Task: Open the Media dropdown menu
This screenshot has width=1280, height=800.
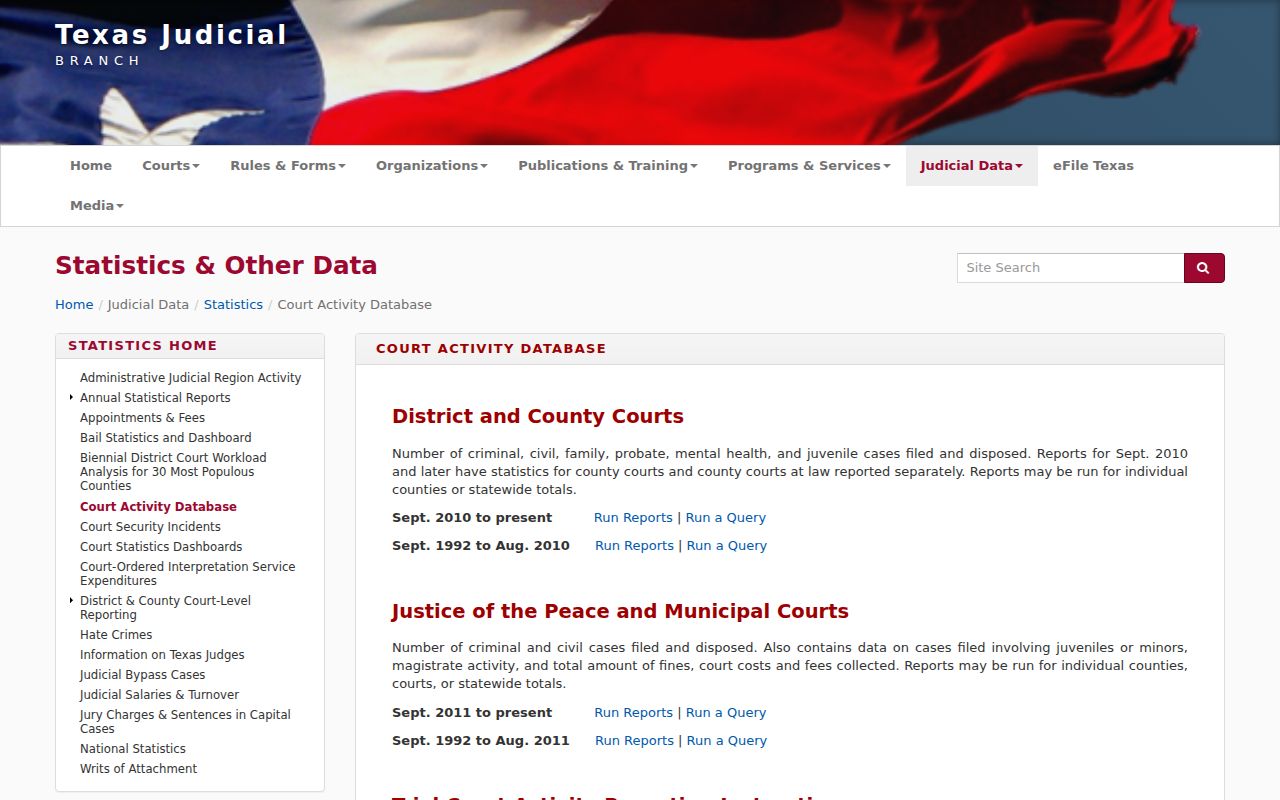Action: click(97, 206)
